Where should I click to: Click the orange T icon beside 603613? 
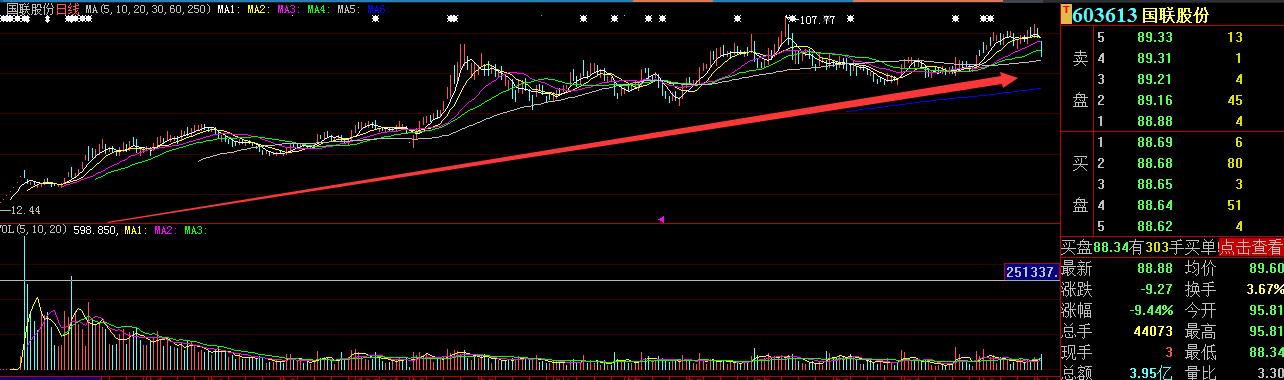coord(1066,15)
